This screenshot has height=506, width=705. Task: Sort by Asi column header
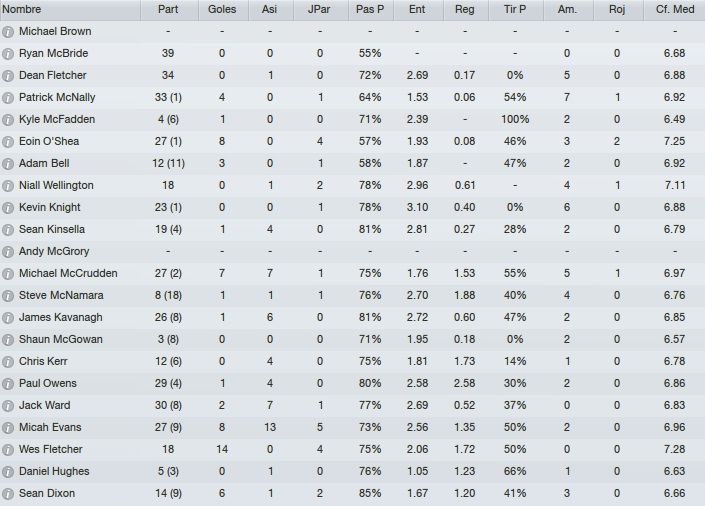269,10
